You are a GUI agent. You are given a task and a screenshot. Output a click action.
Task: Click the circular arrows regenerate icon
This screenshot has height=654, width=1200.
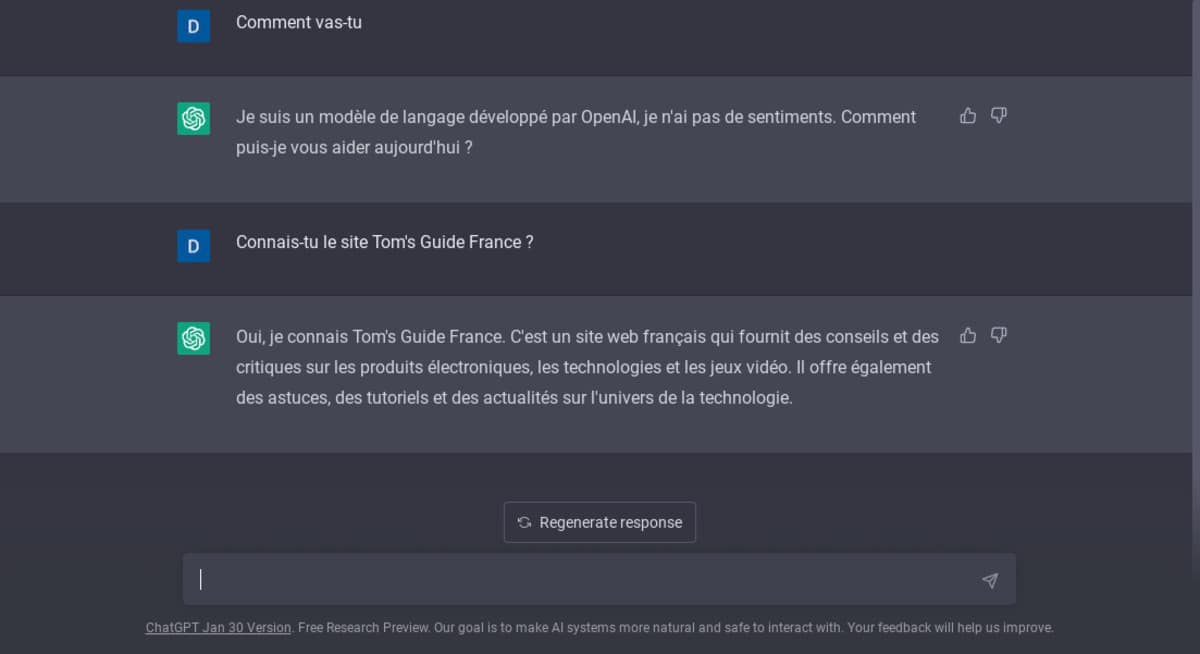point(524,522)
